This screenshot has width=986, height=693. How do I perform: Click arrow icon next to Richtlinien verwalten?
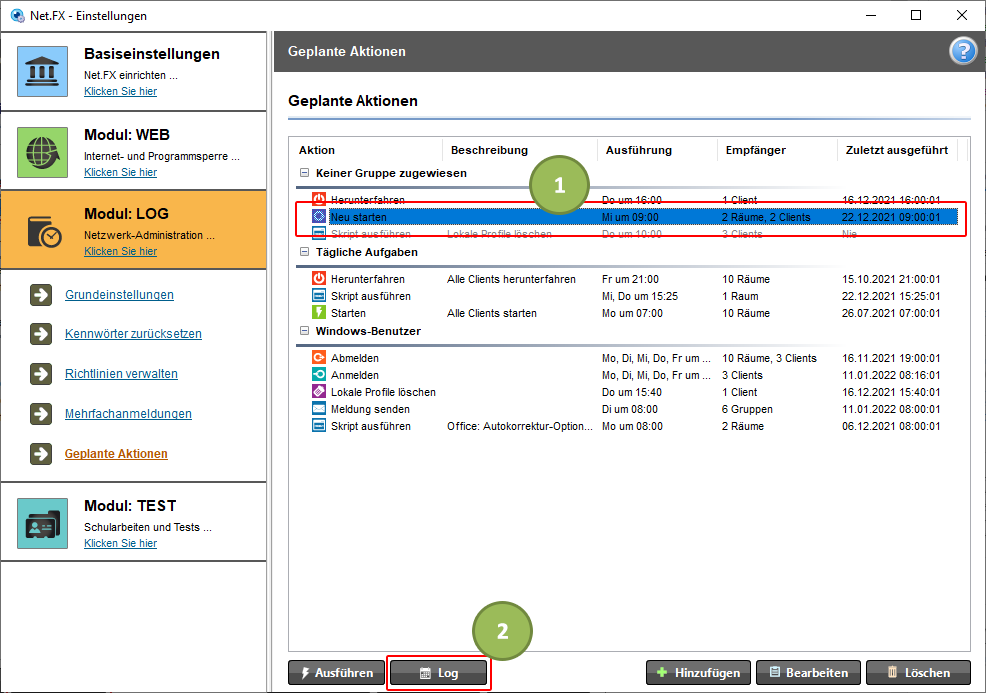point(41,374)
